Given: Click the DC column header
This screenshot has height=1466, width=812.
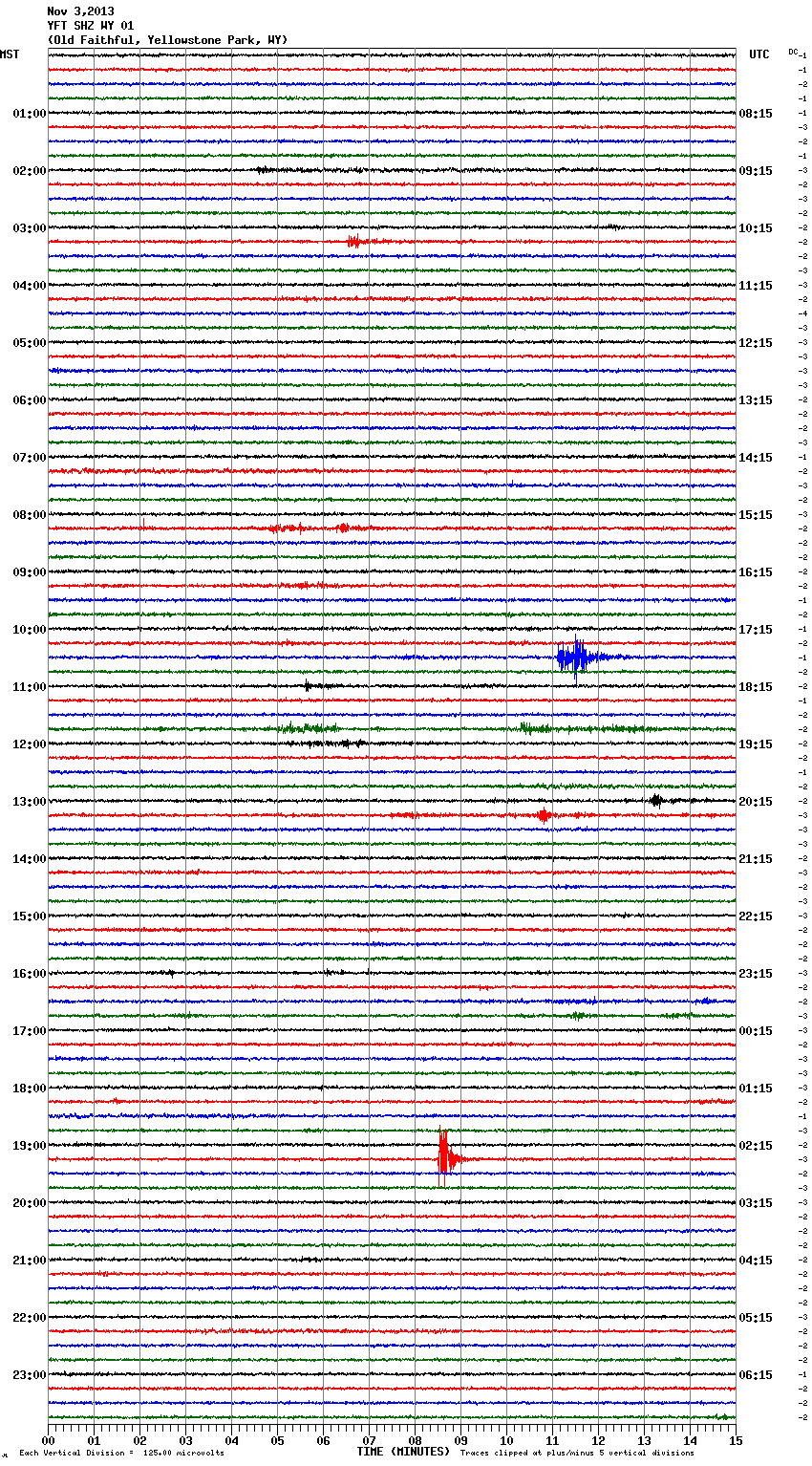Looking at the screenshot, I should tap(793, 52).
